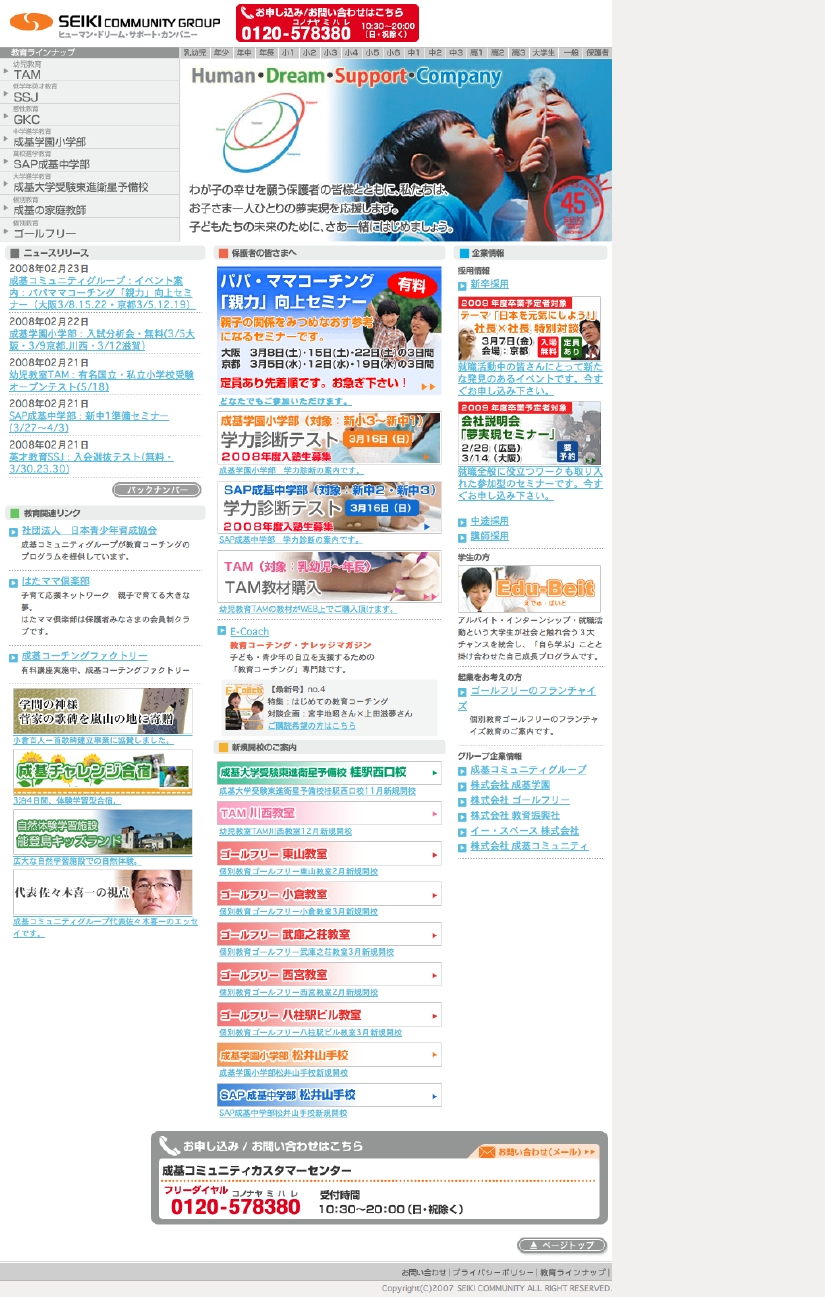
Task: Click the SAP成基中学部 学力診断テスト banner
Action: click(x=329, y=507)
